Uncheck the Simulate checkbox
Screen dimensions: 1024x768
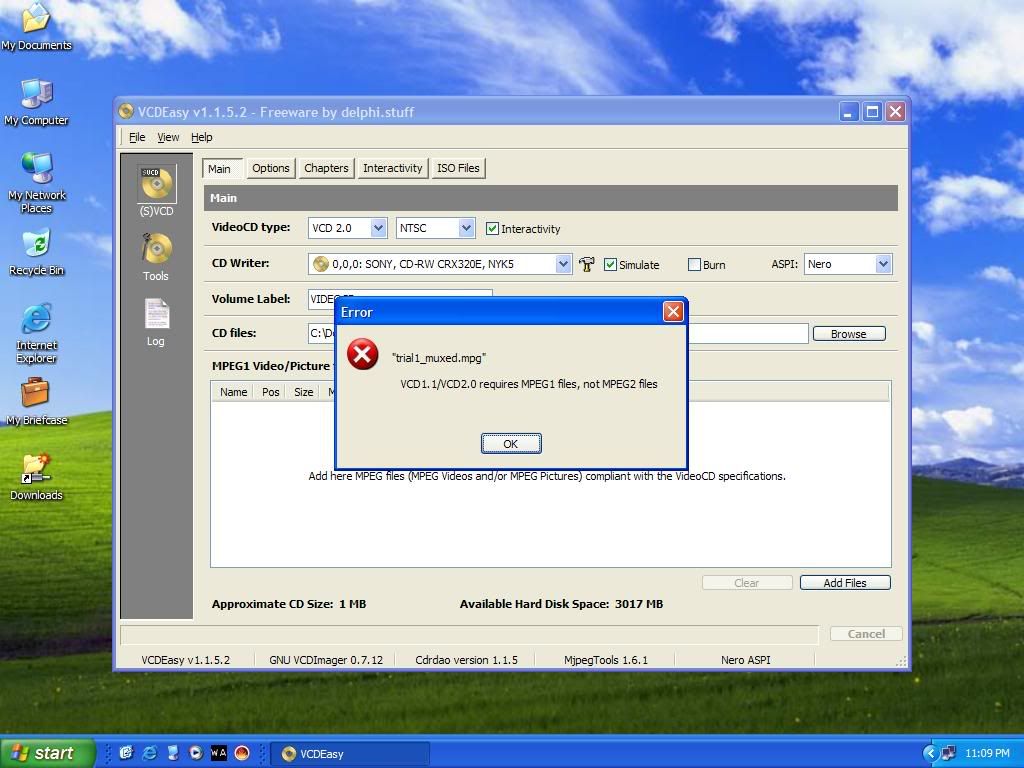click(x=610, y=264)
